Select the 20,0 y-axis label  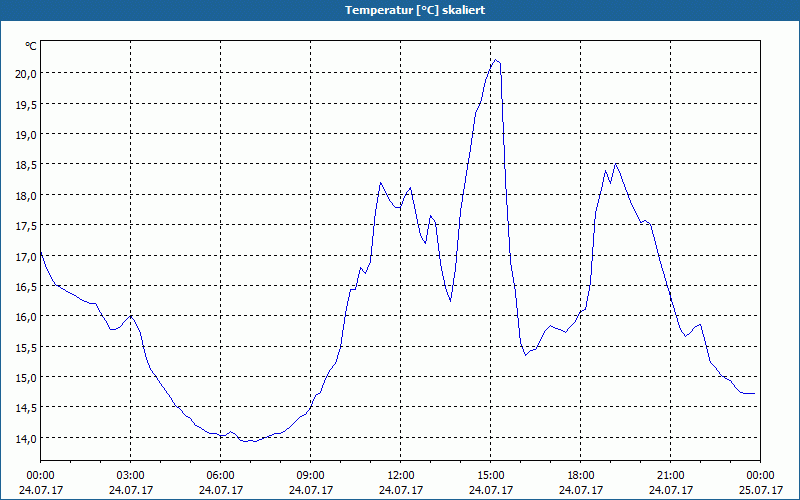(26, 74)
